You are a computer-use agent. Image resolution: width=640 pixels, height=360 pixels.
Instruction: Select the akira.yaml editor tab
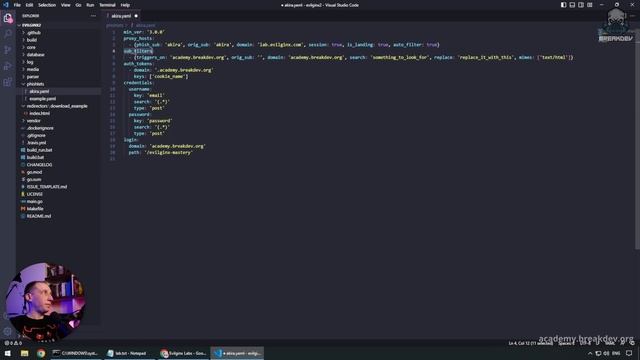coord(121,16)
